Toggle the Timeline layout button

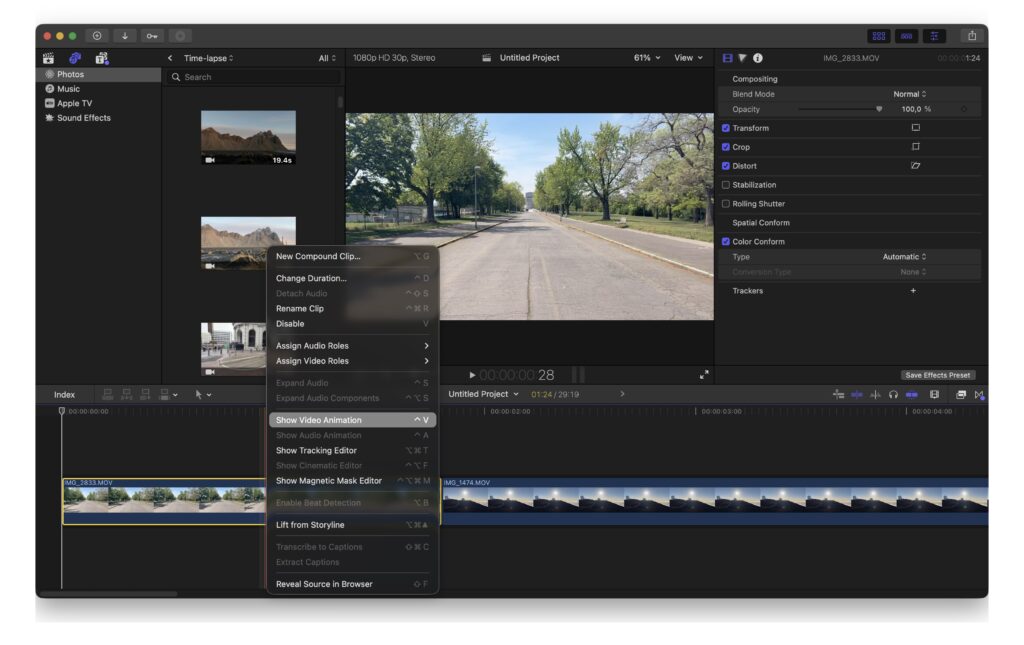coord(906,36)
